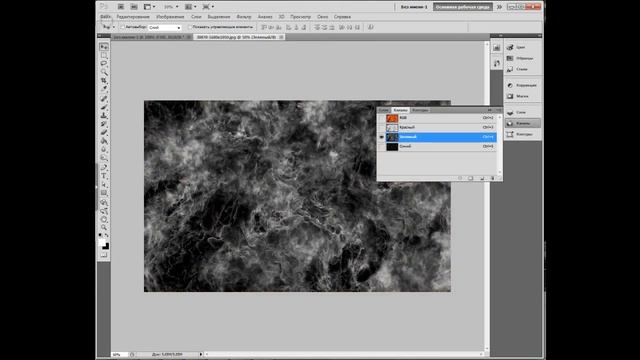The height and width of the screenshot is (360, 640).
Task: Show the Синий channel visibility eye
Action: (382, 147)
